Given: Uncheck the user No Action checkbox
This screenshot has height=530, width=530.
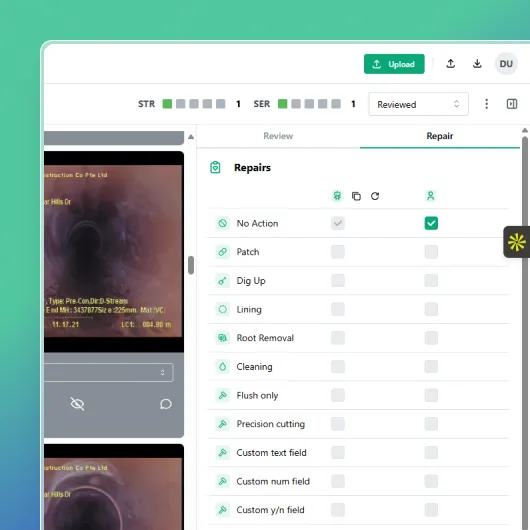Looking at the screenshot, I should pyautogui.click(x=431, y=223).
